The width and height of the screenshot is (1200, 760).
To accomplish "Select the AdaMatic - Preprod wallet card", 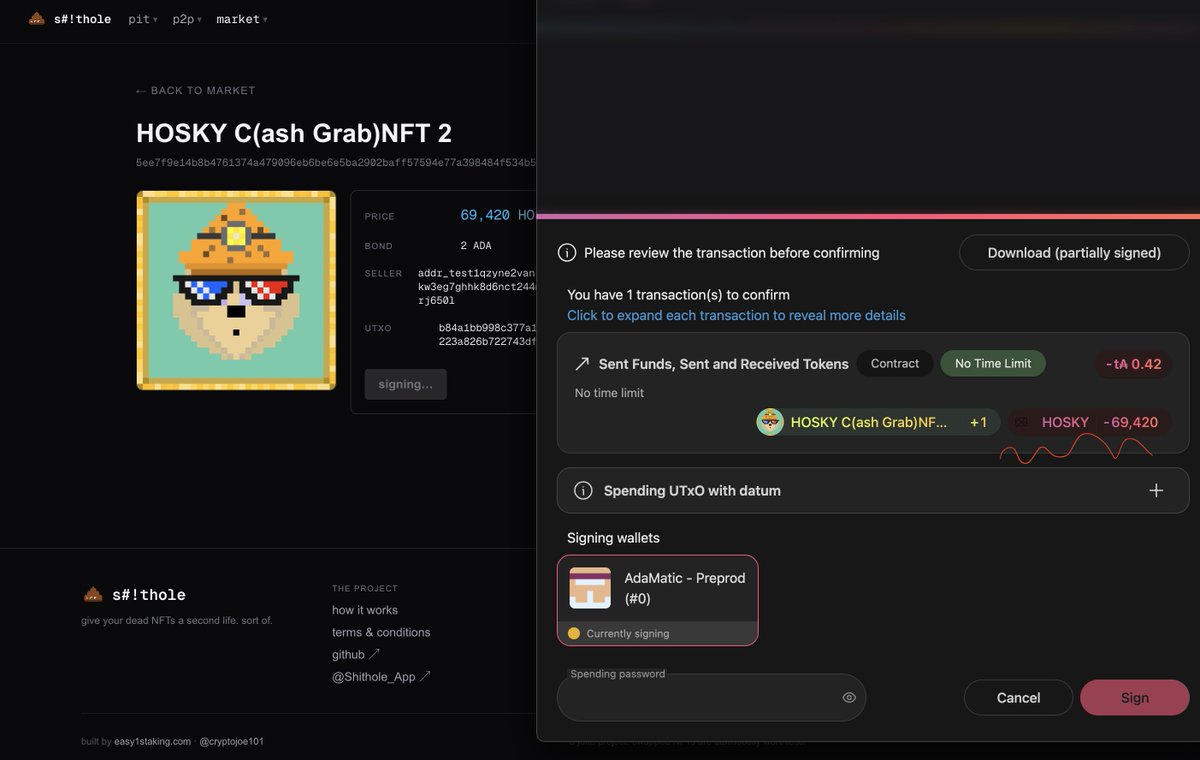I will click(x=657, y=600).
